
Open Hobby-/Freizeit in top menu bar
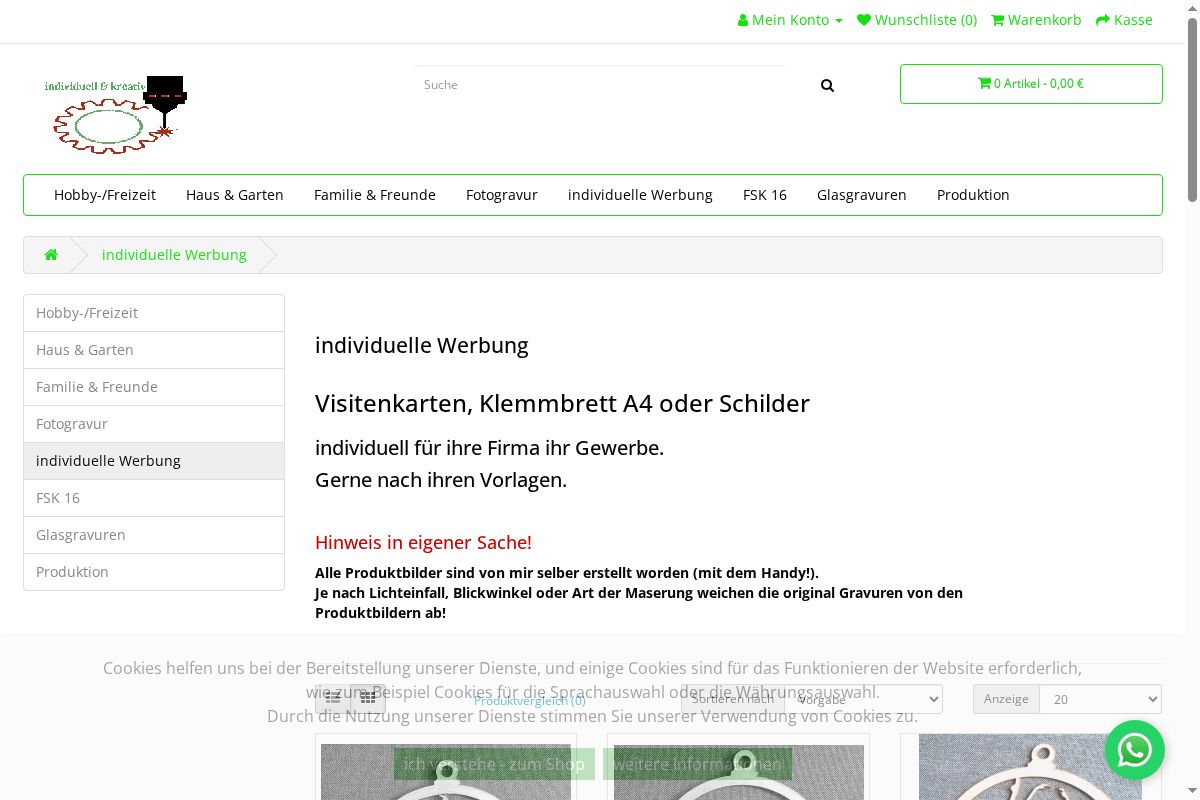105,195
